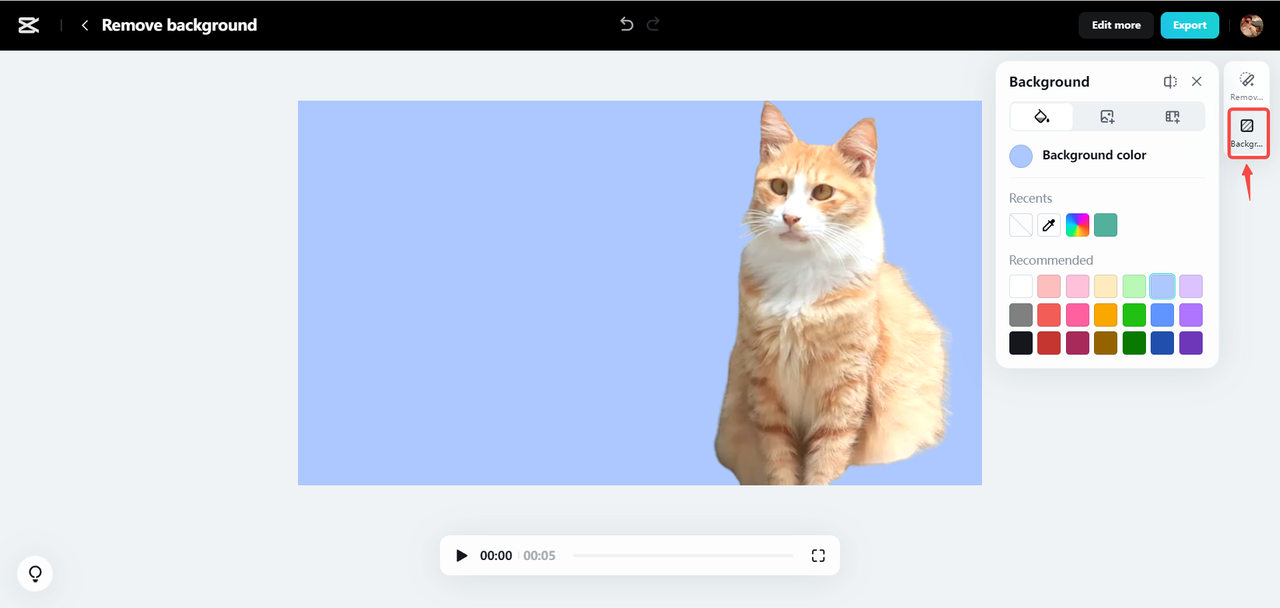
Task: Select the pastel lavender swatch
Action: (1191, 287)
